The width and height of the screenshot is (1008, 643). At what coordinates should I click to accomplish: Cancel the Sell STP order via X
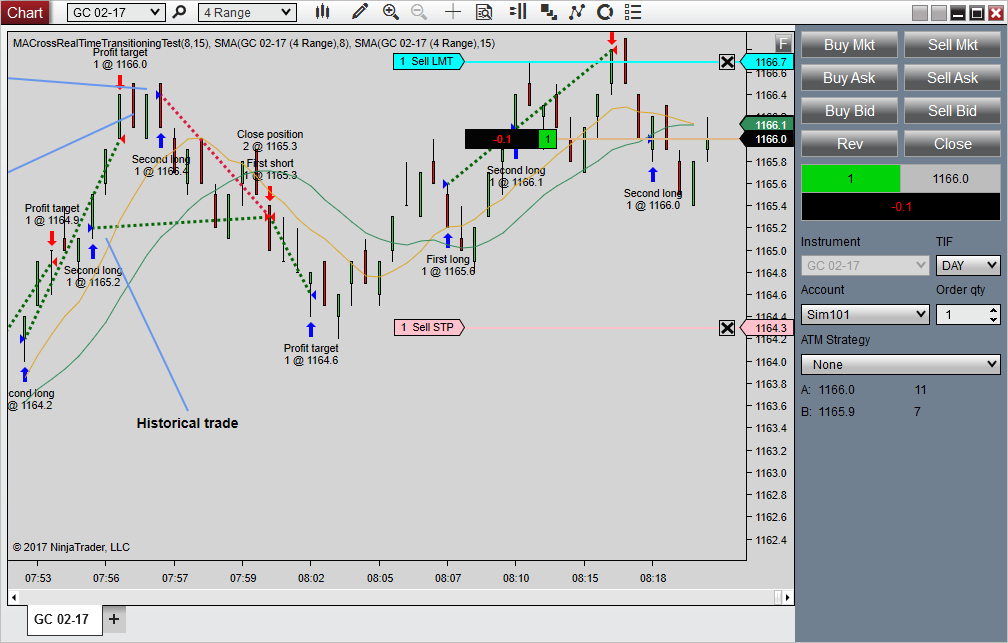pos(727,328)
